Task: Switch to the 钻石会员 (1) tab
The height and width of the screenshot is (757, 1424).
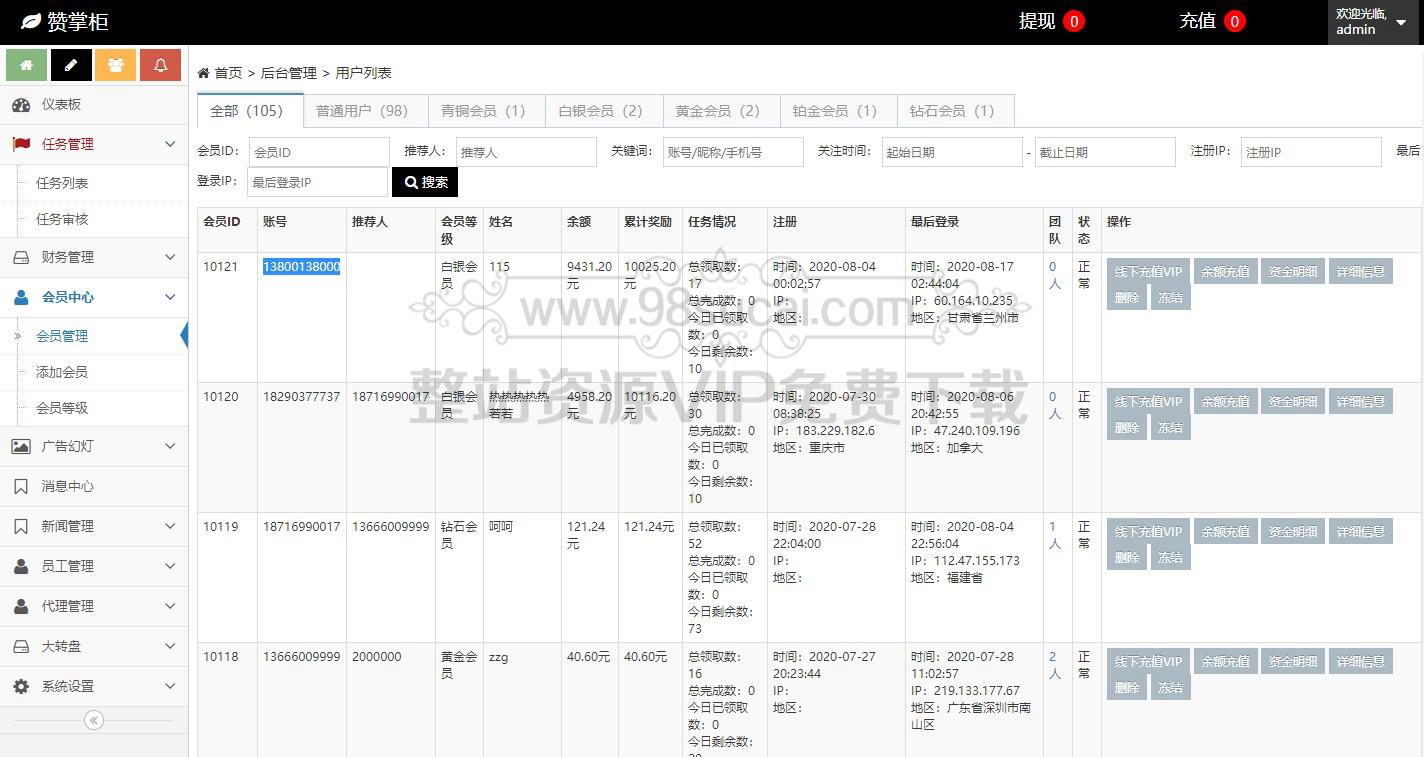Action: (951, 111)
